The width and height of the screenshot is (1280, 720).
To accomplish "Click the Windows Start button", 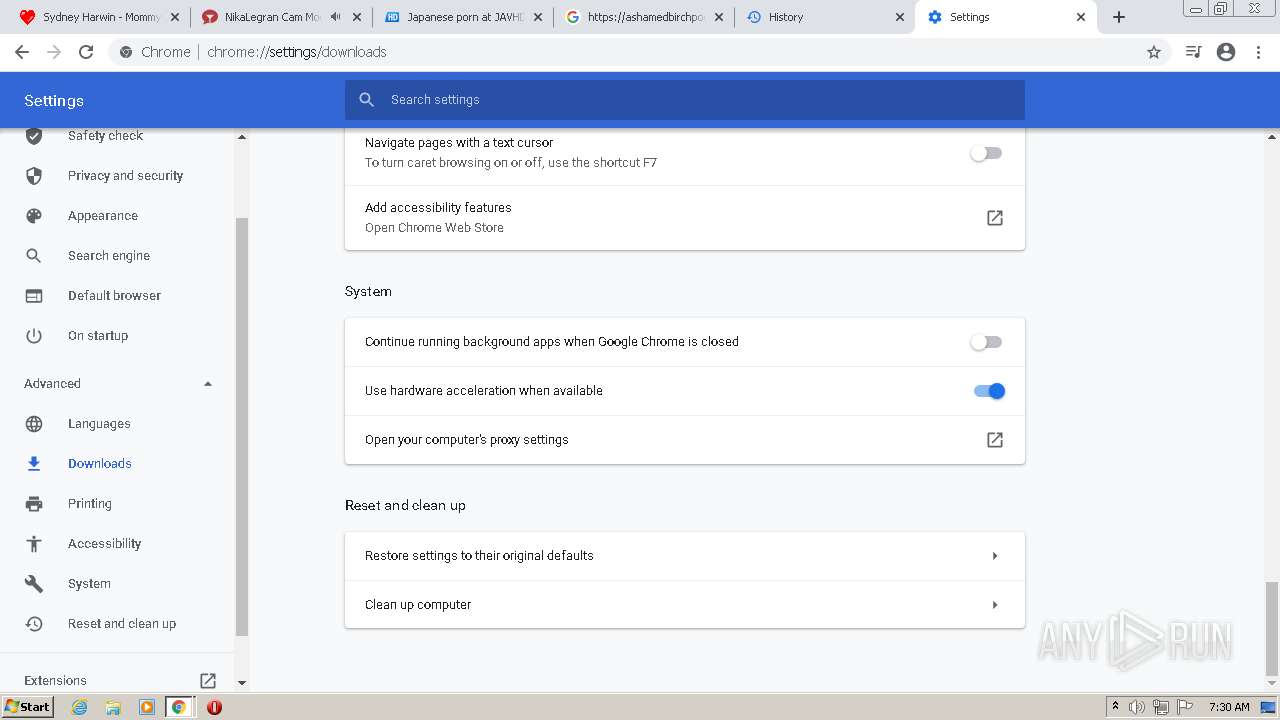I will pyautogui.click(x=28, y=707).
